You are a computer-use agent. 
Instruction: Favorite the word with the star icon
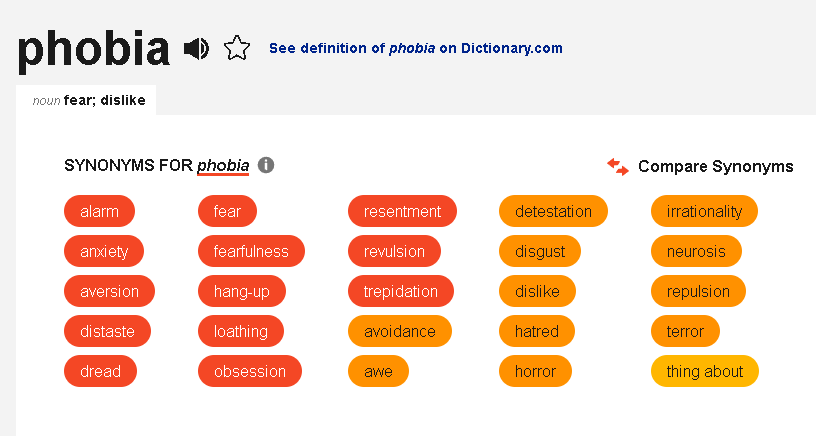pyautogui.click(x=237, y=48)
